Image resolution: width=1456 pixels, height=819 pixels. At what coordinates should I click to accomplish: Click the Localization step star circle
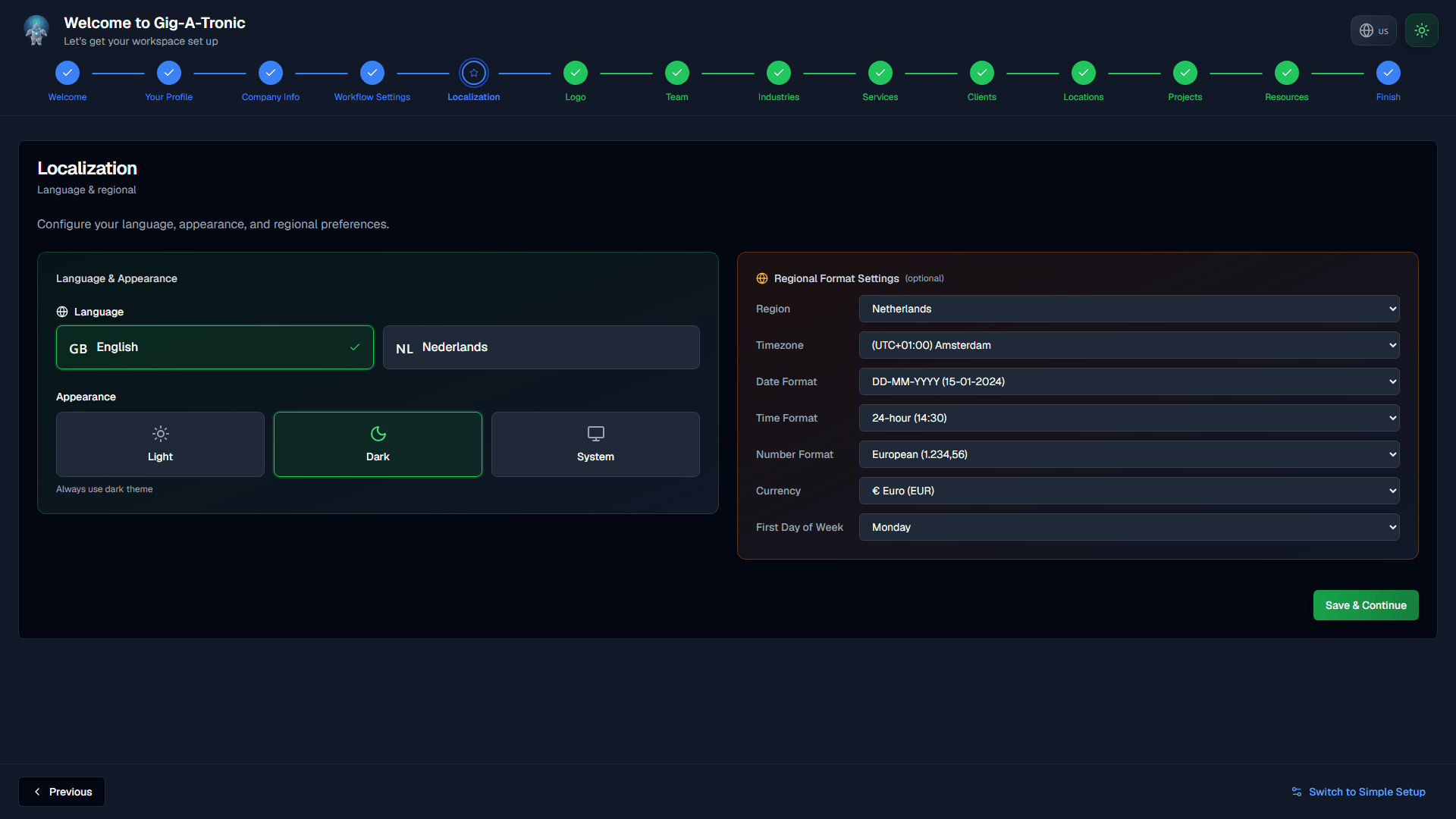[474, 73]
